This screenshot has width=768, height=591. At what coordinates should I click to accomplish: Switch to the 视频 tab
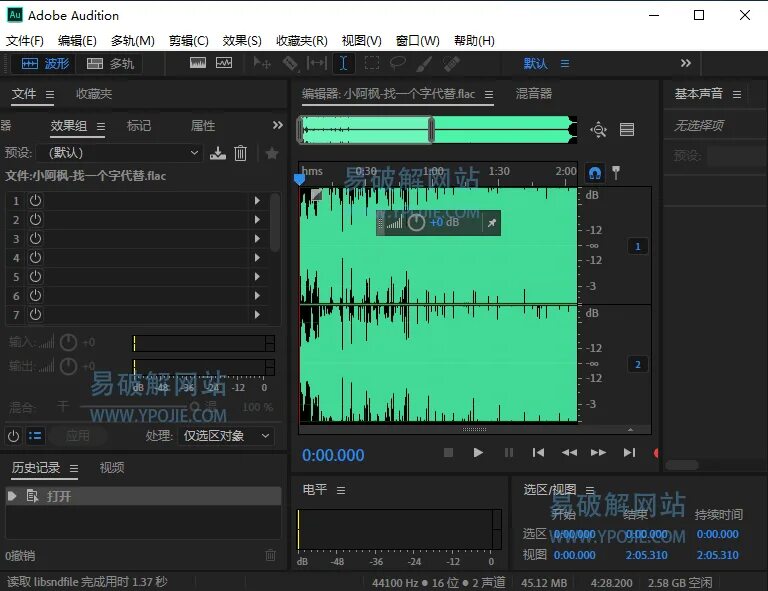(112, 468)
